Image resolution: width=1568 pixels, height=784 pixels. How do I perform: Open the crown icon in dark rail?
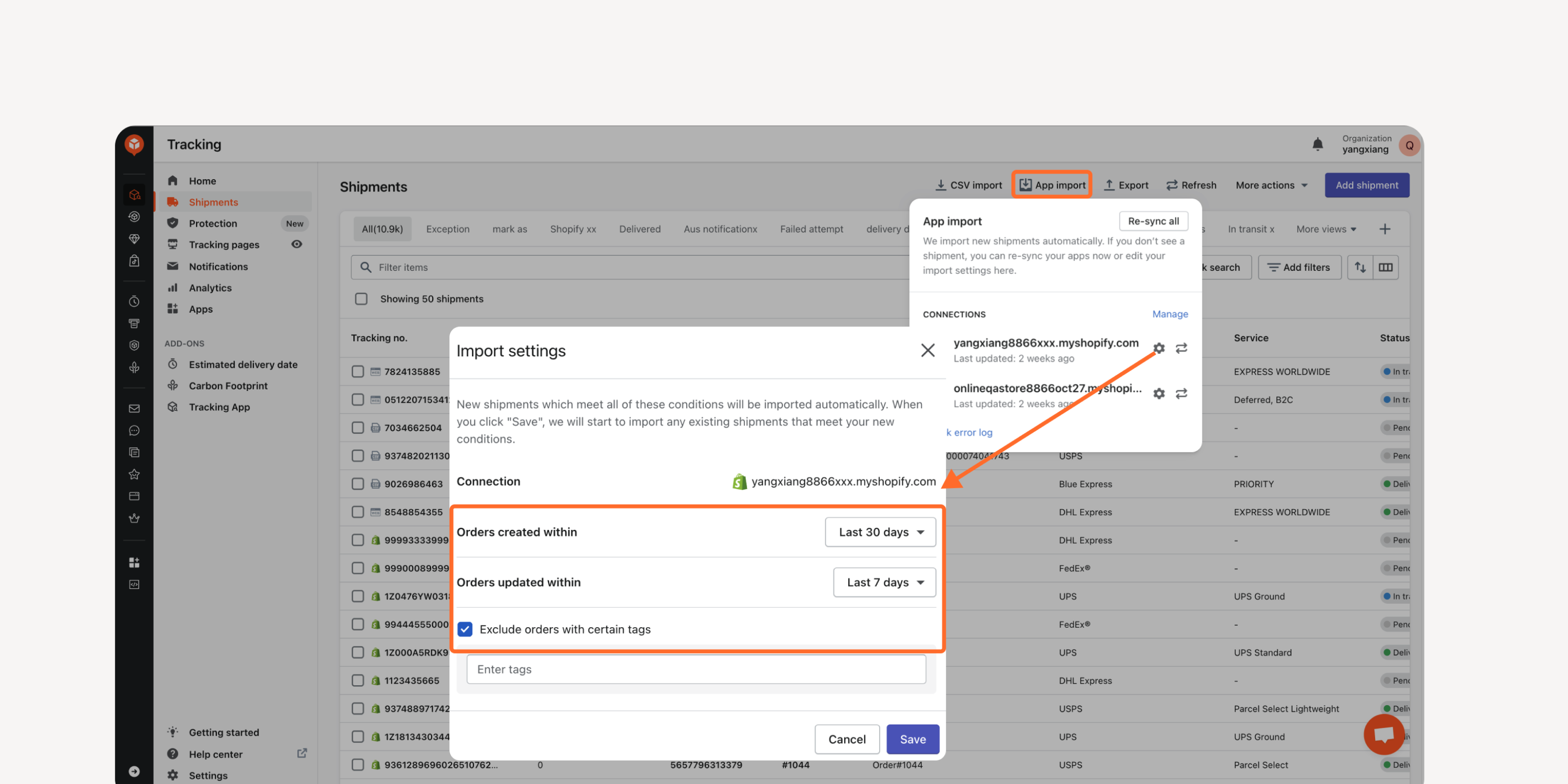[134, 518]
